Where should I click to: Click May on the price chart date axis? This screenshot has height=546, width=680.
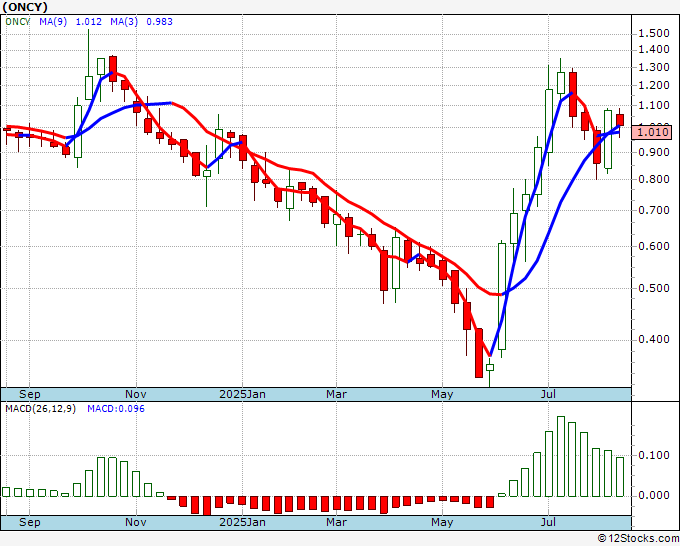(442, 394)
